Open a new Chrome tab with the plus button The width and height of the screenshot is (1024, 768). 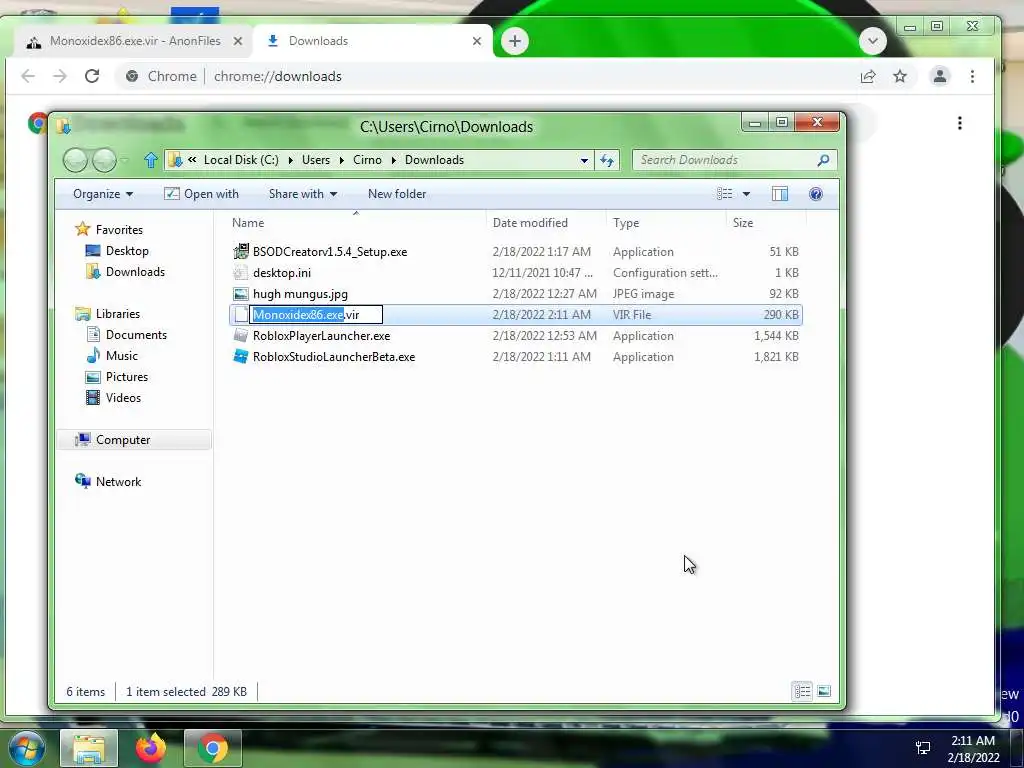[x=515, y=41]
